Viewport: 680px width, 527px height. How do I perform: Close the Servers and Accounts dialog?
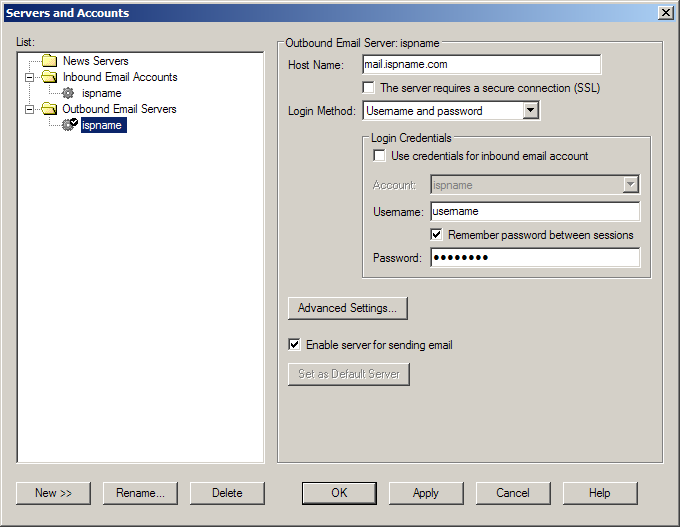point(666,12)
